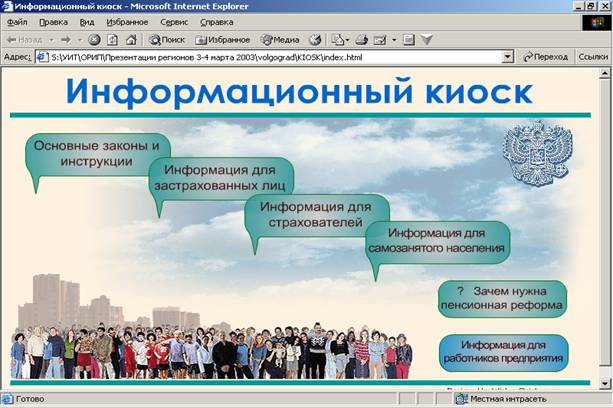Screen dimensions: 613x408
Task: Click the Stop loading toolbar icon
Action: [x=94, y=40]
